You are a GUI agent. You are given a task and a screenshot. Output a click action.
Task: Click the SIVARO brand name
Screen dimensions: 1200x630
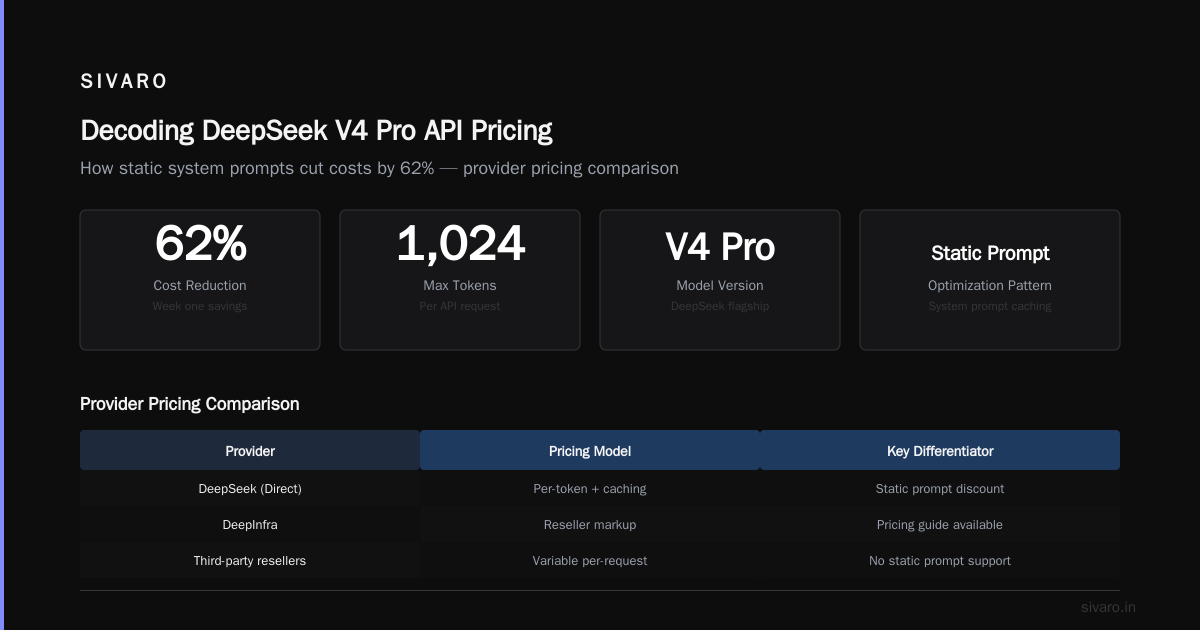coord(124,82)
